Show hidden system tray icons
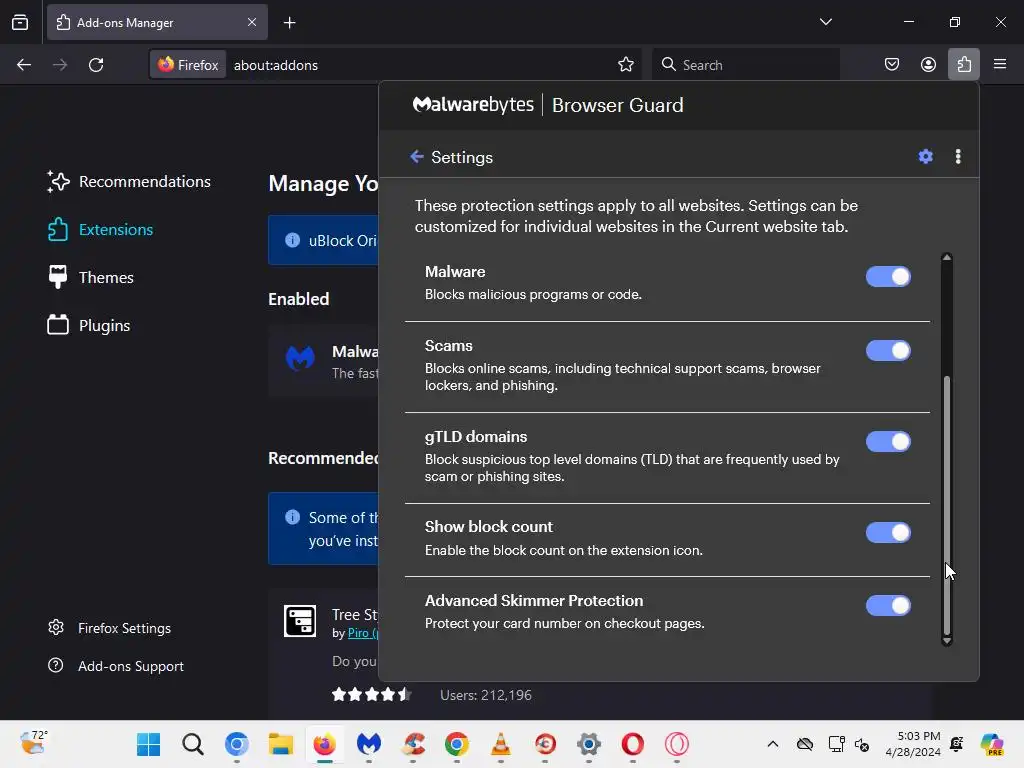Screen dimensions: 1024x768 coord(773,744)
